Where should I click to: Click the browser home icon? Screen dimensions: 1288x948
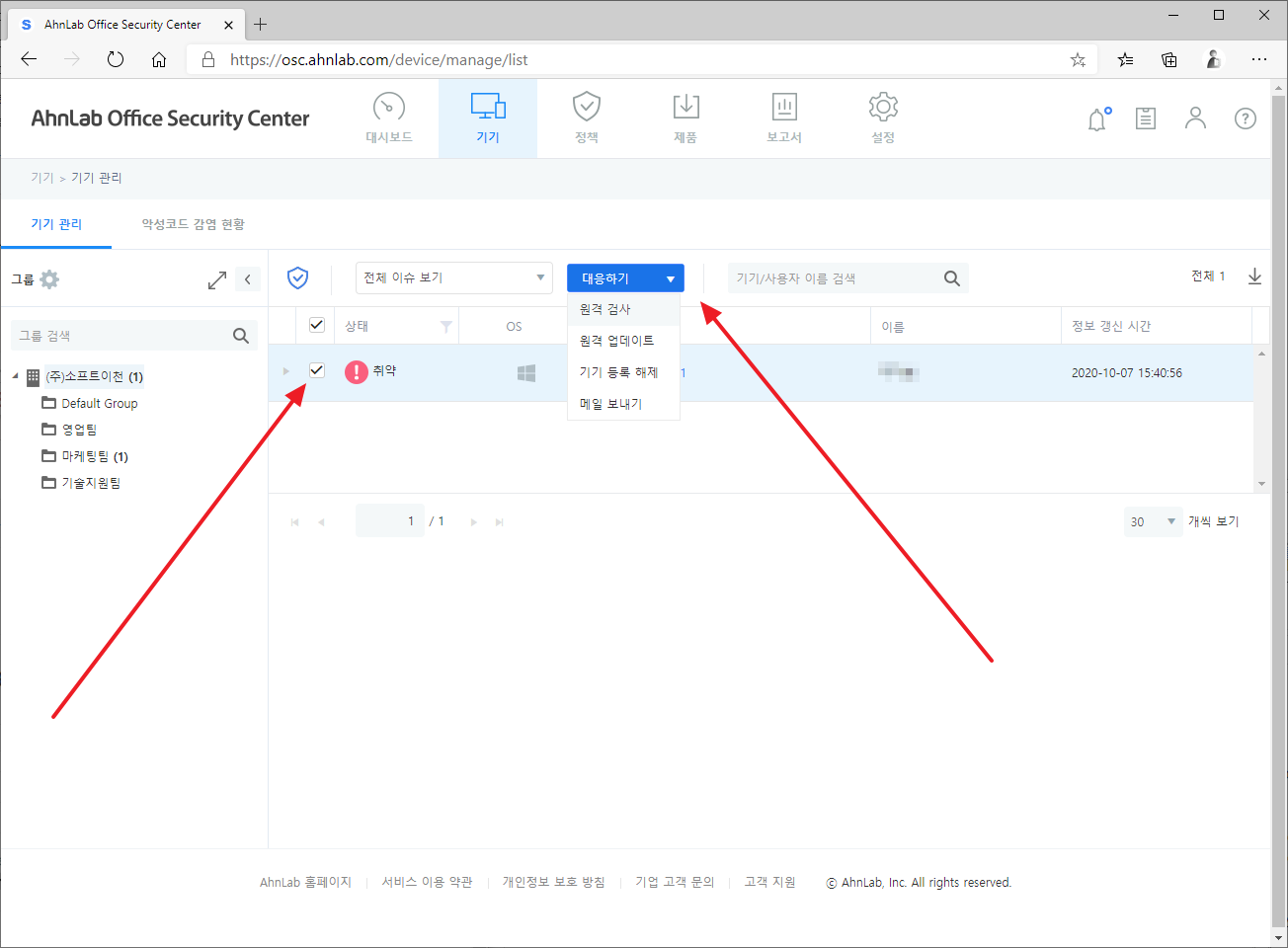click(x=159, y=59)
